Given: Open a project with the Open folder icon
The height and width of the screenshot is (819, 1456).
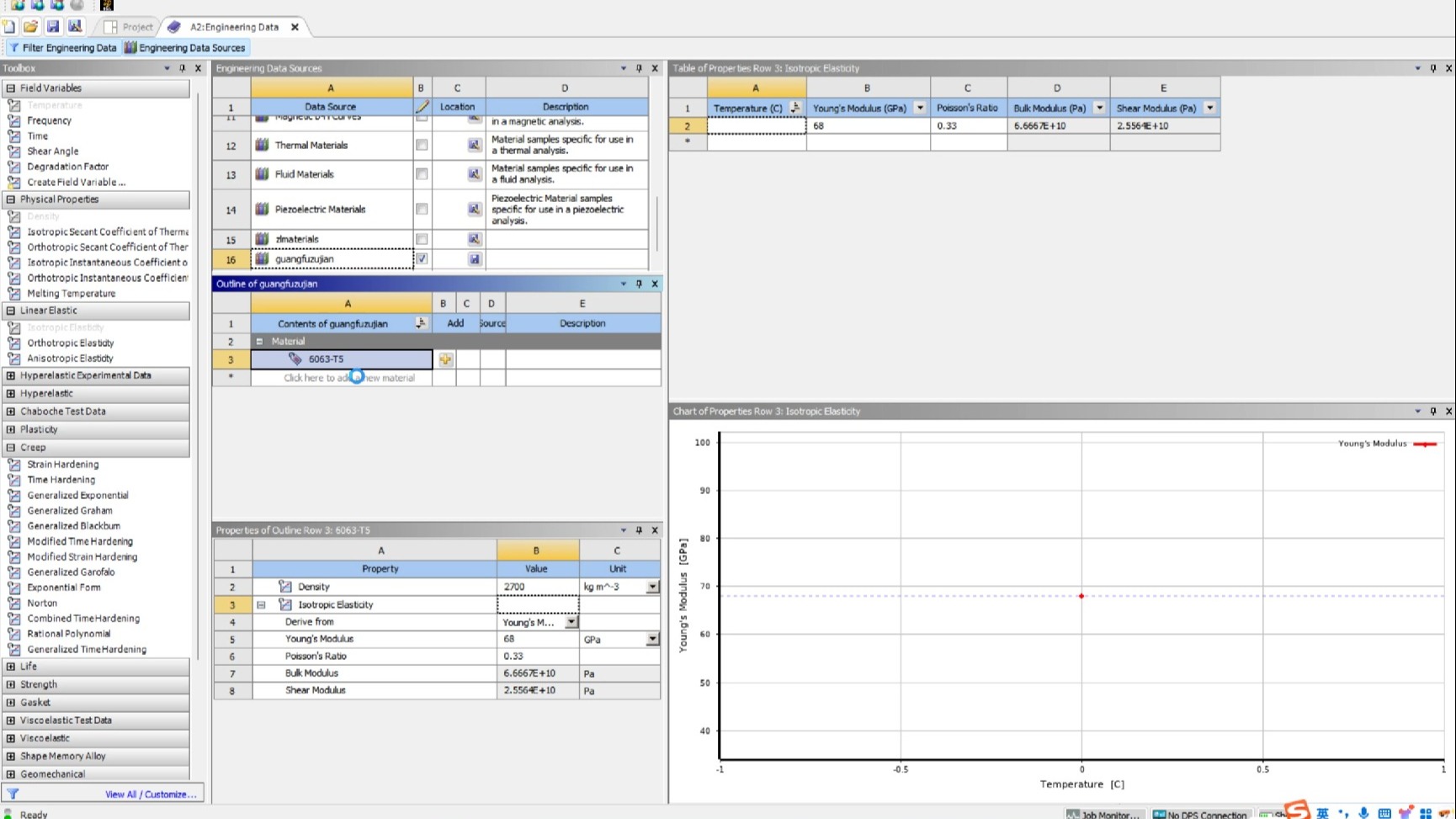Looking at the screenshot, I should coord(30,27).
